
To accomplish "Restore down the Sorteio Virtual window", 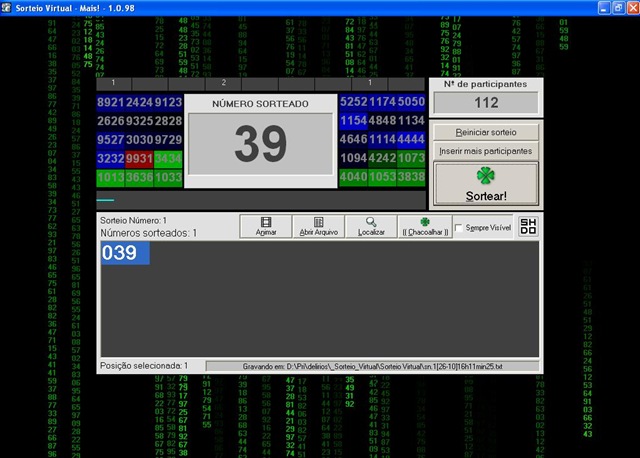I will [x=618, y=8].
